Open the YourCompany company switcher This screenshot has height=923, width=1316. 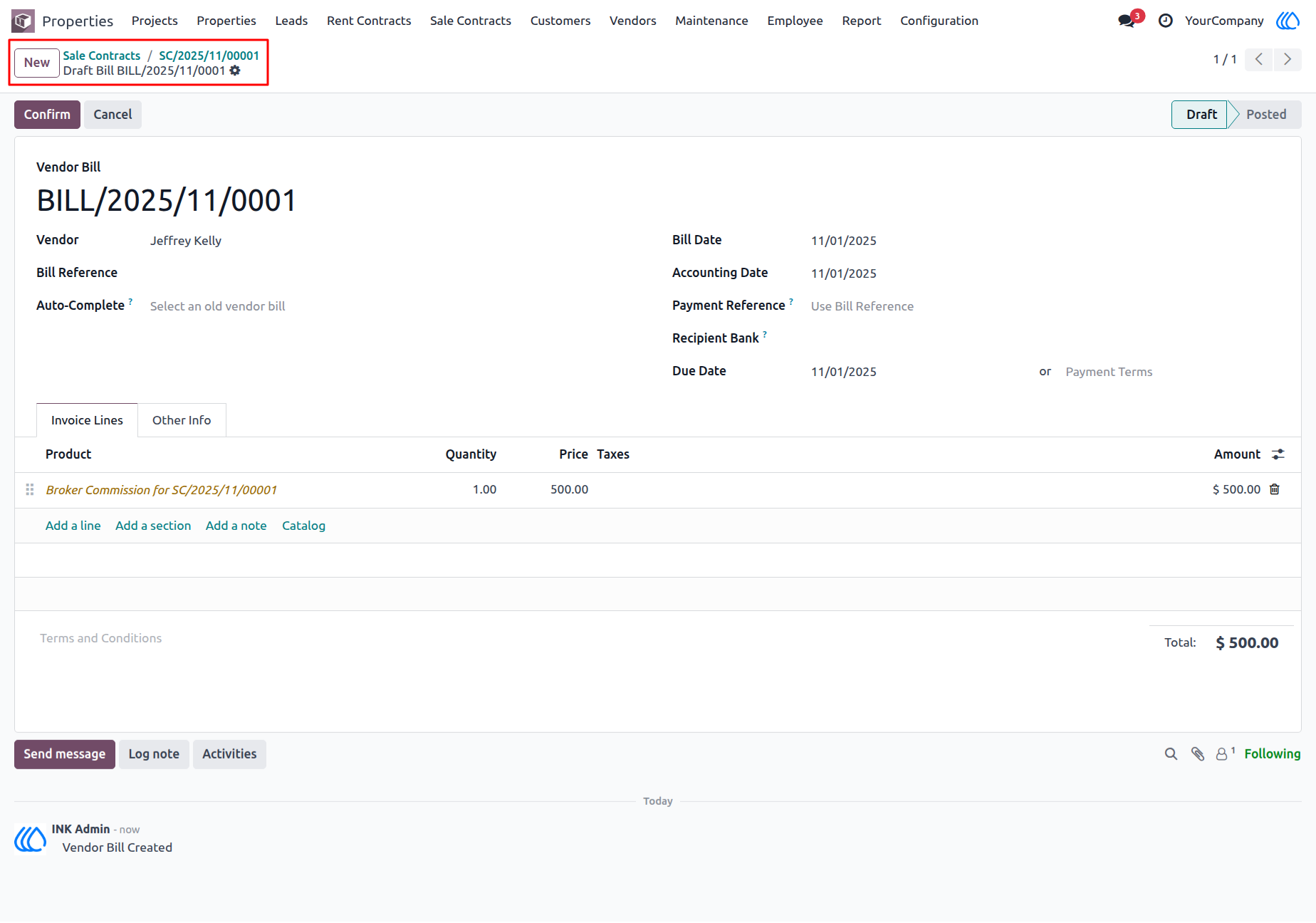pos(1224,21)
